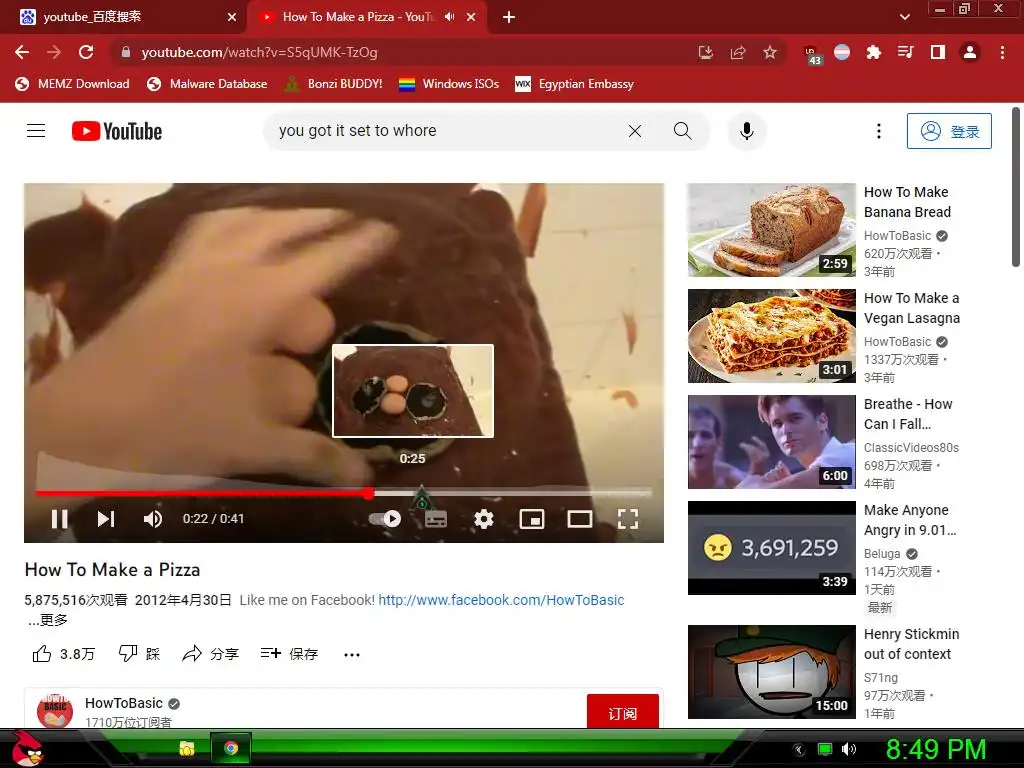Viewport: 1024px width, 768px height.
Task: Start voice search with microphone icon
Action: click(747, 131)
